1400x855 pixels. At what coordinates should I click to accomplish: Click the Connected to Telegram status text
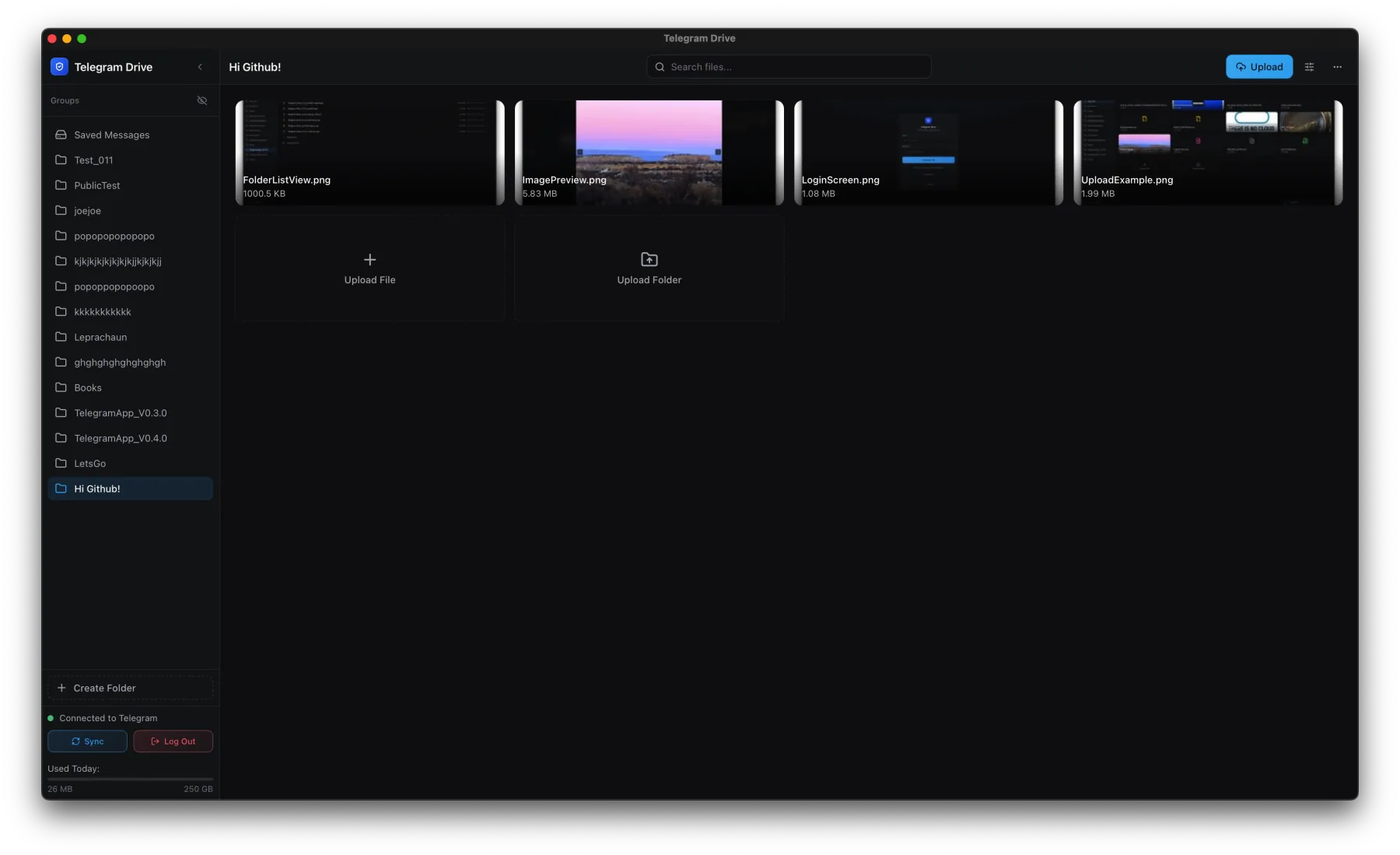108,718
